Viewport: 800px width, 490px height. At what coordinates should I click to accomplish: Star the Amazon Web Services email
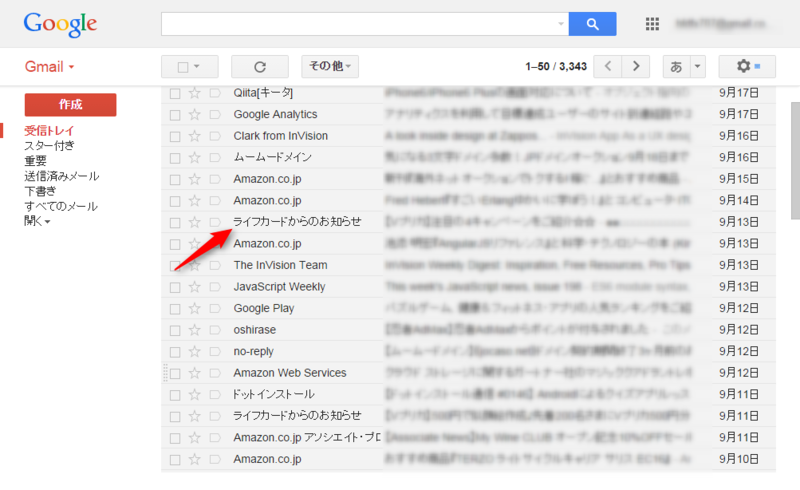[194, 373]
